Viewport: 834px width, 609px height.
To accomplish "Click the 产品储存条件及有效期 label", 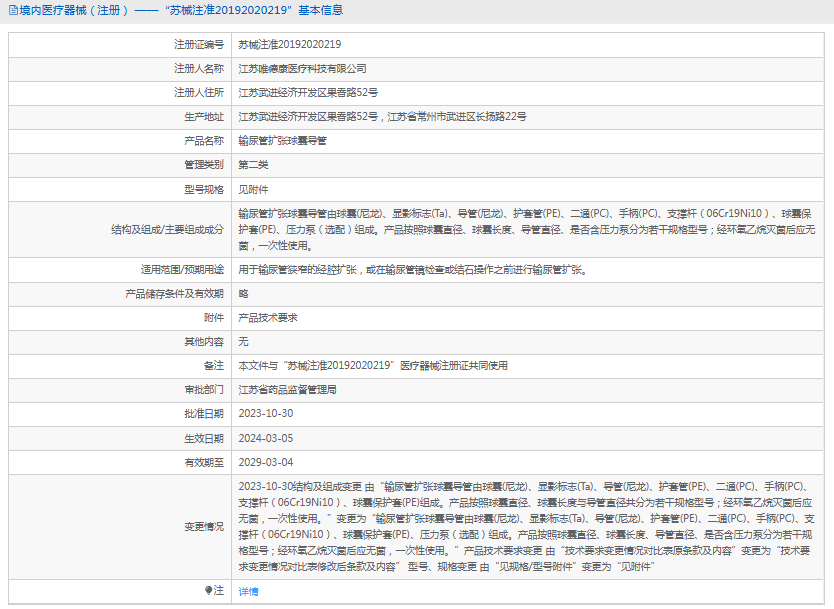I will [174, 294].
